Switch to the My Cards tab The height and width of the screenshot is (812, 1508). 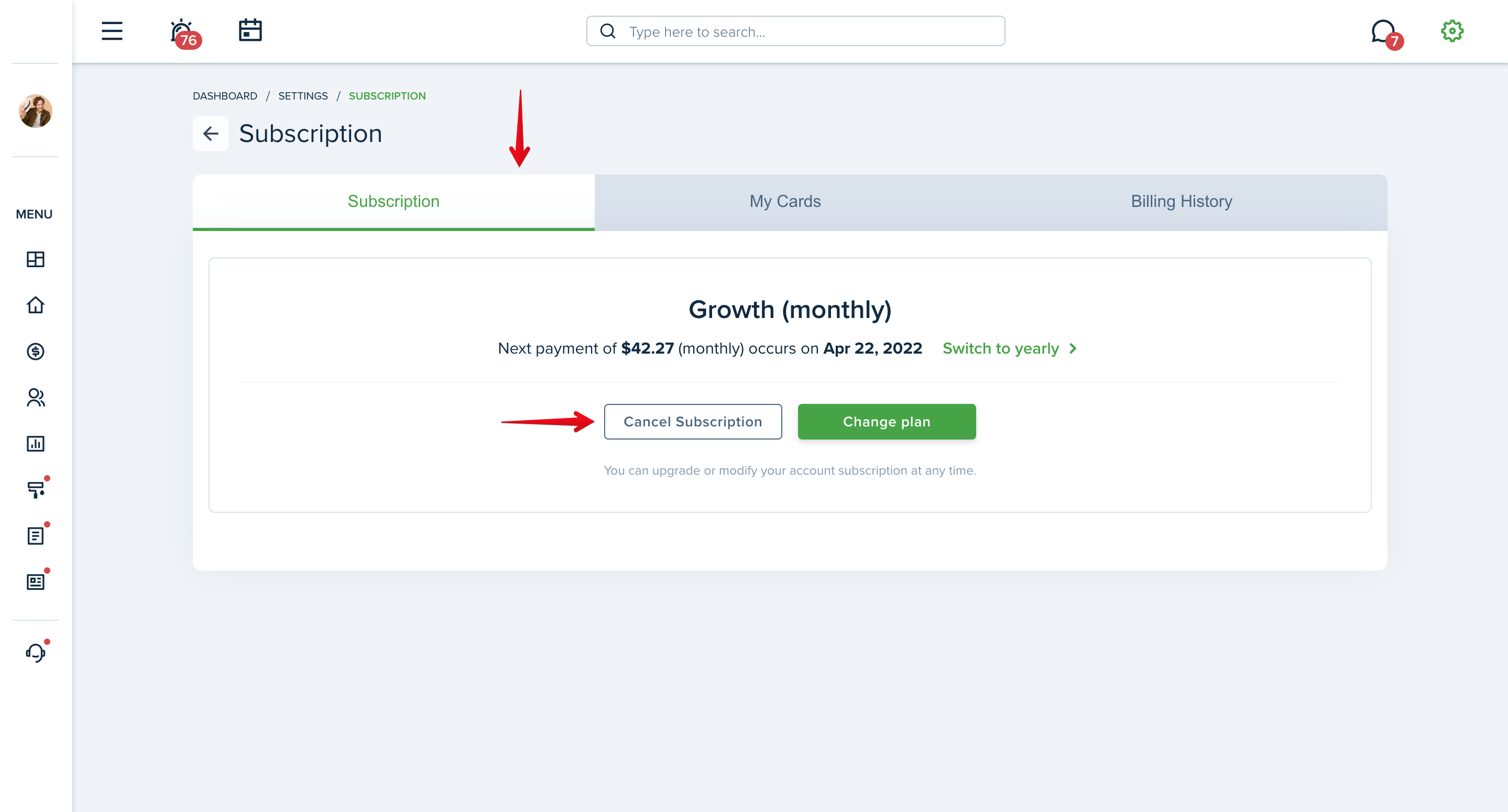pyautogui.click(x=785, y=201)
